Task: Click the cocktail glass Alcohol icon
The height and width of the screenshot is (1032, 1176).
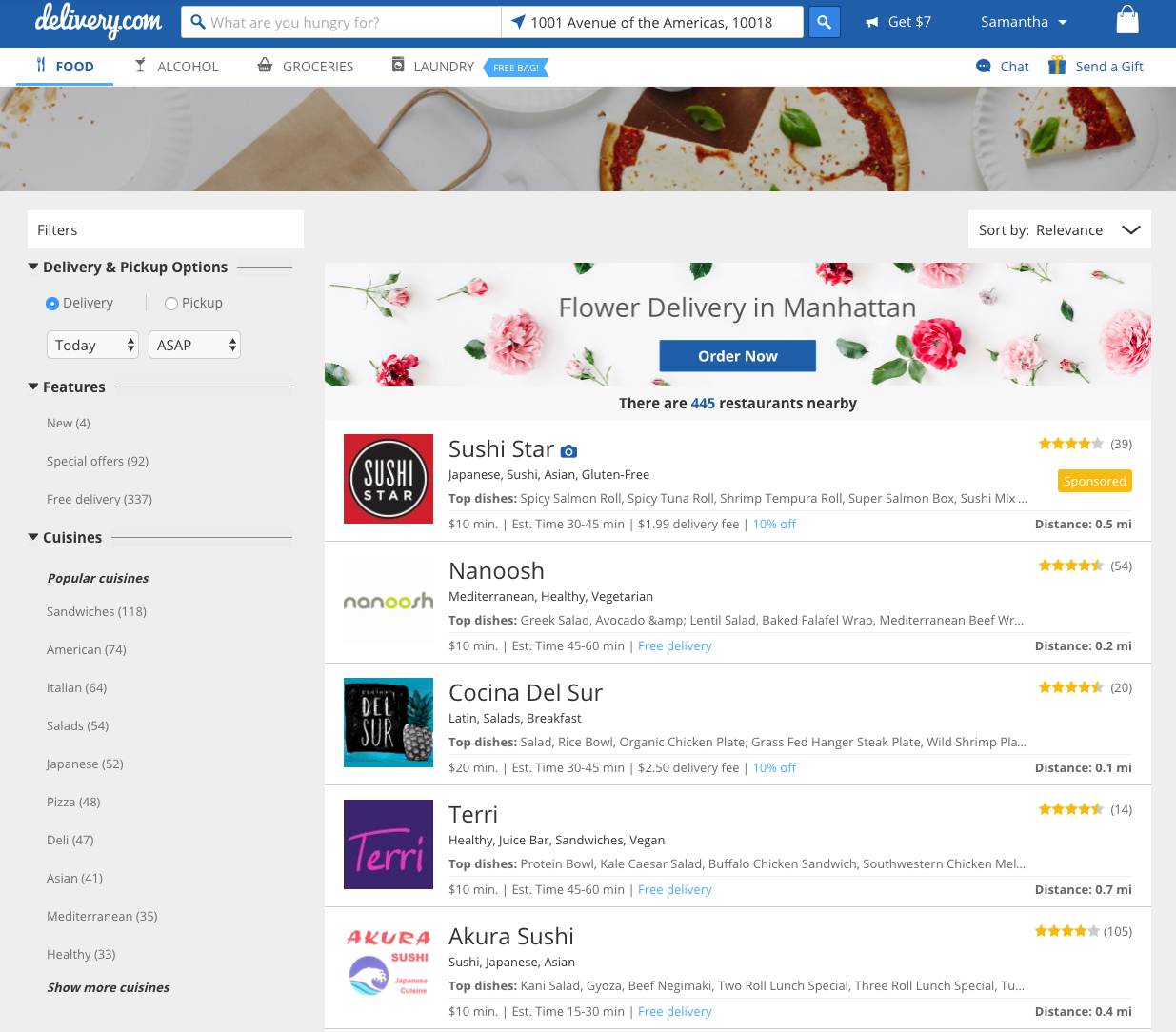Action: coord(140,65)
